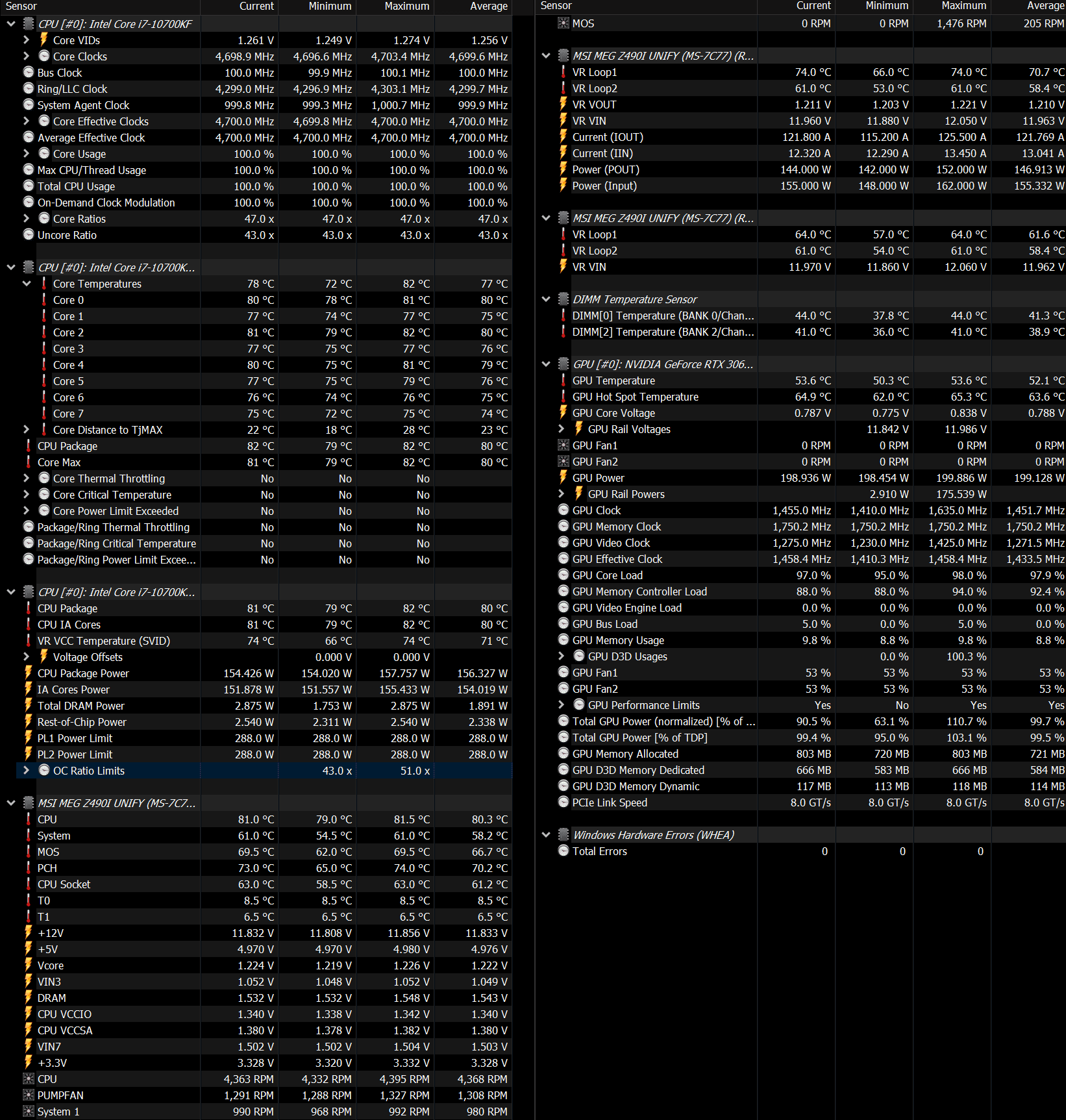Select the GPU Video Engine Load row
This screenshot has width=1066, height=1120.
coord(810,608)
